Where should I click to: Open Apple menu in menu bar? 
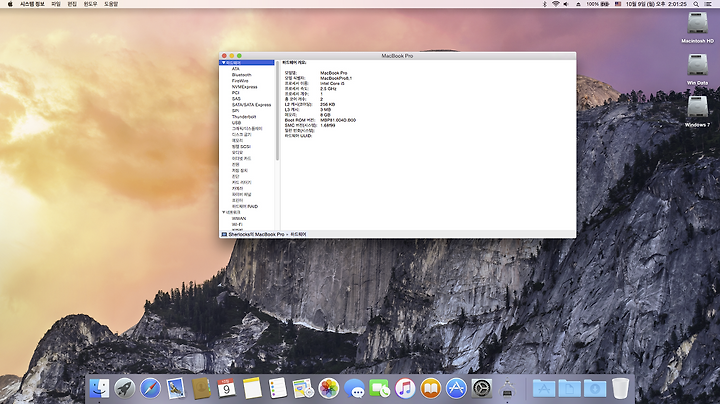coord(10,4)
